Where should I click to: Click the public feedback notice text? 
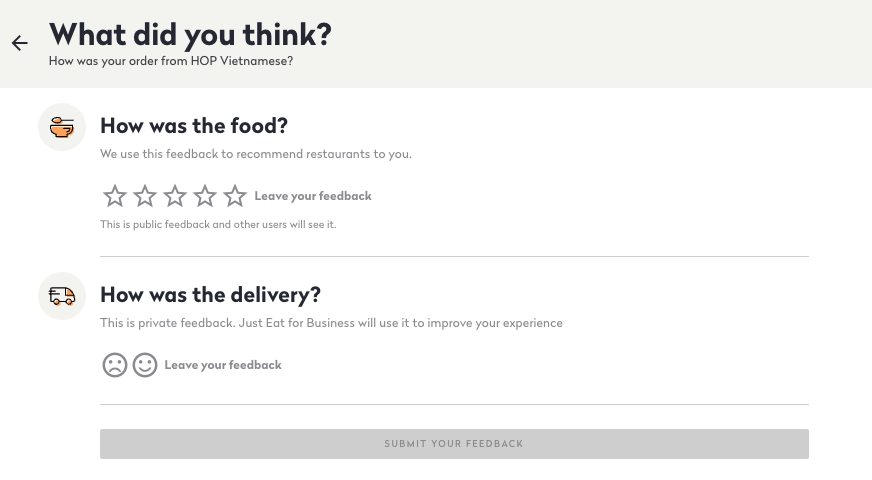click(218, 225)
